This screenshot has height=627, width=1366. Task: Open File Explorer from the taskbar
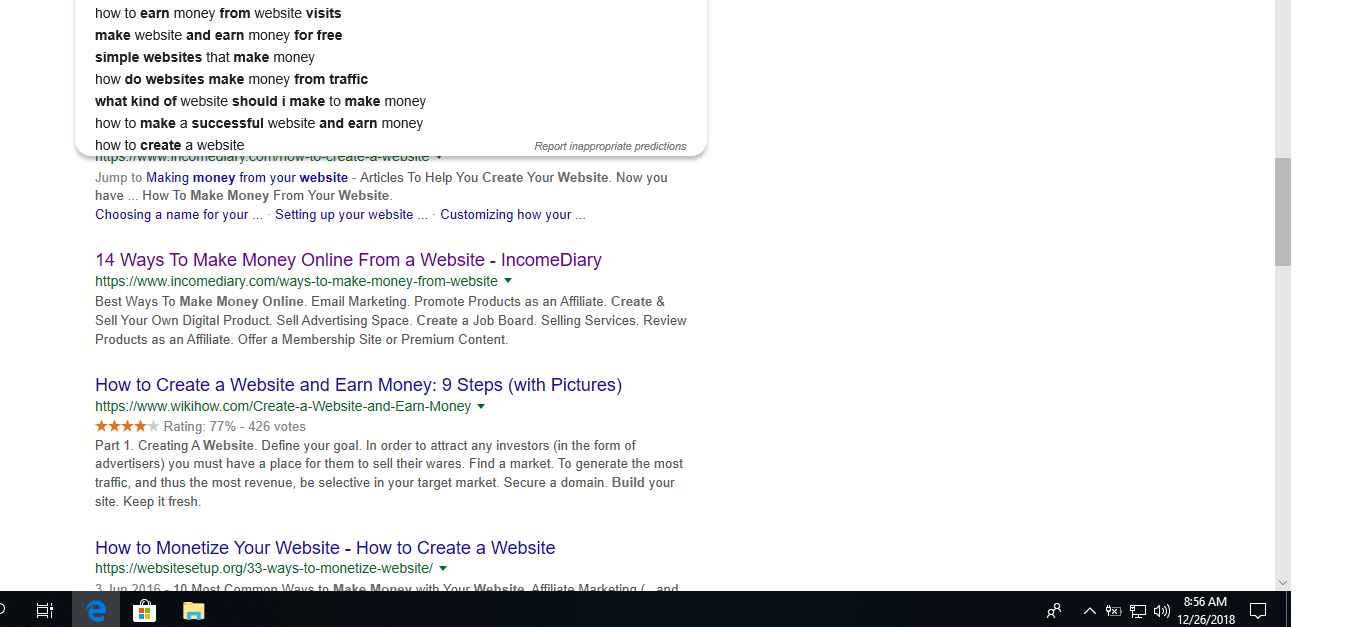click(x=193, y=610)
